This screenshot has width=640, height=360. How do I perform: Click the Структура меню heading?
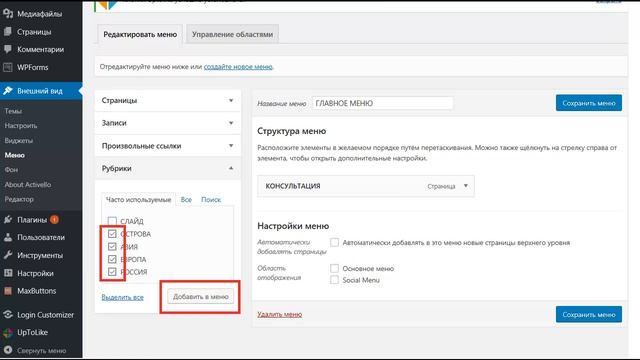coord(291,131)
